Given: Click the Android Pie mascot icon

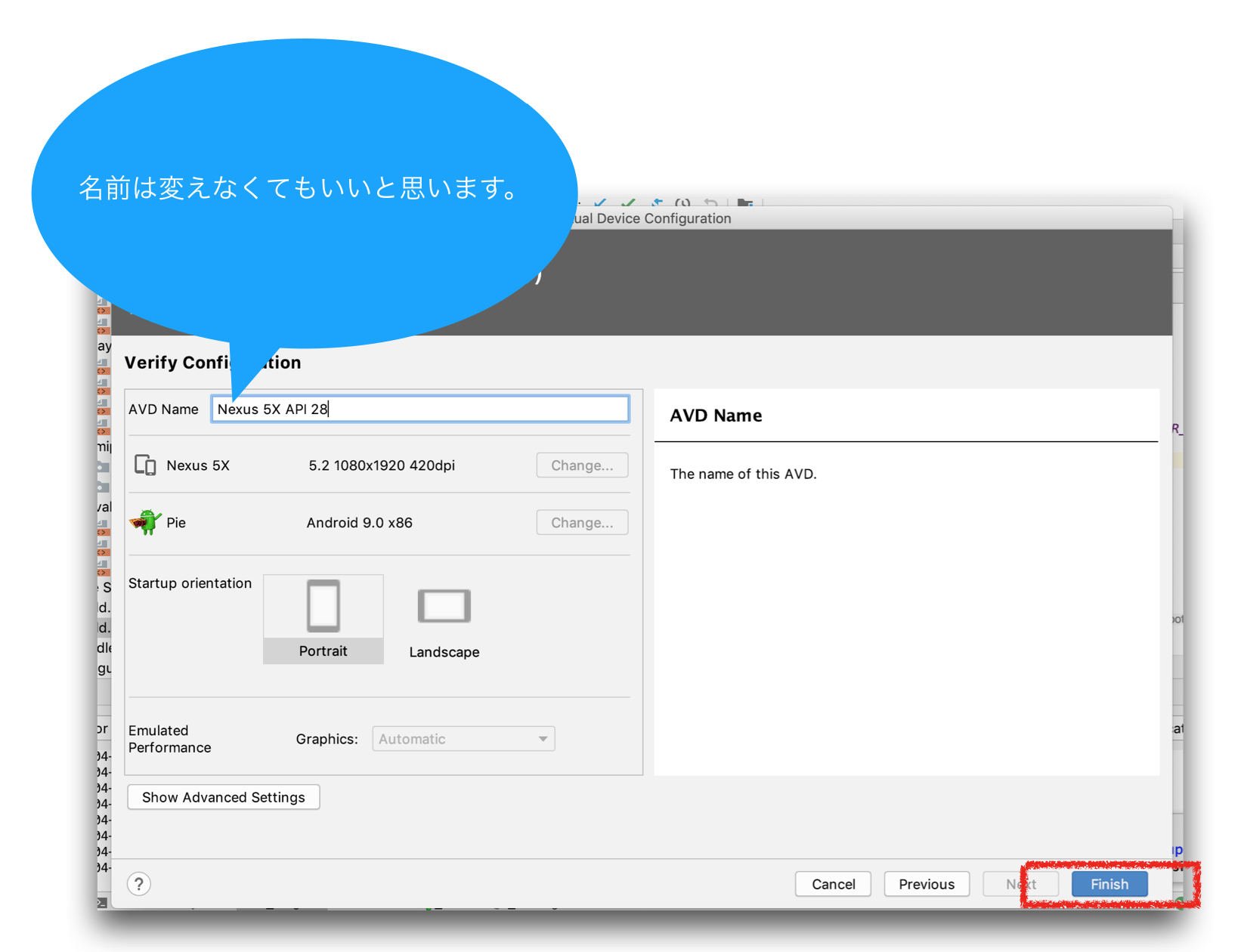Looking at the screenshot, I should coord(145,522).
